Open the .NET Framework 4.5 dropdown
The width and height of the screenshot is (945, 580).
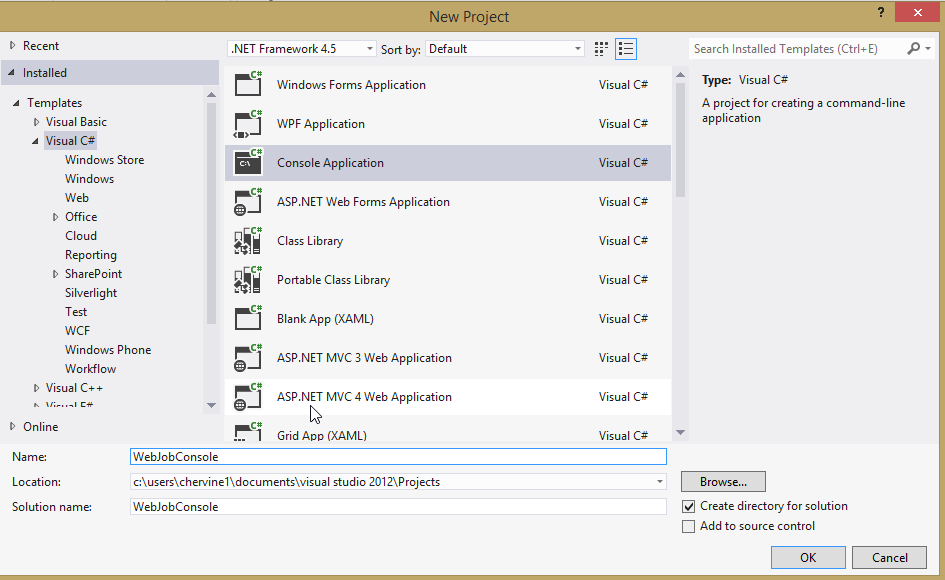pyautogui.click(x=302, y=49)
